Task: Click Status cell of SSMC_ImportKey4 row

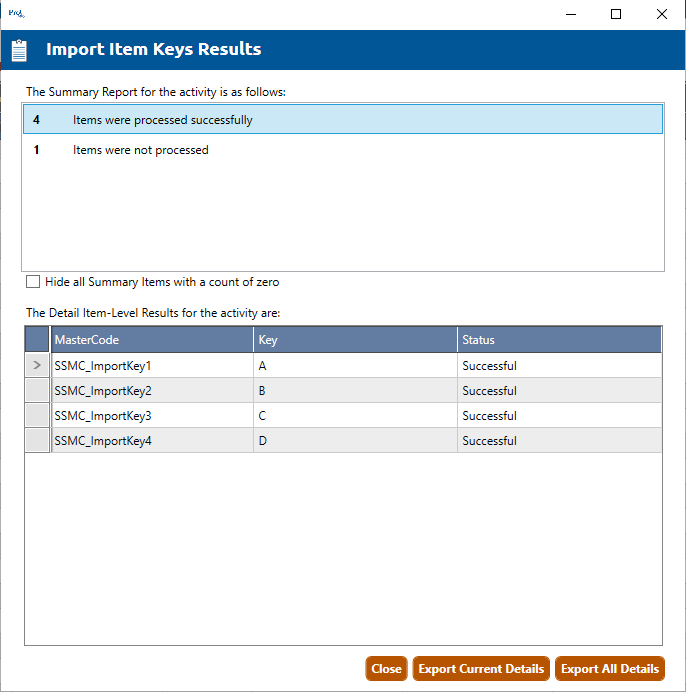Action: click(x=559, y=441)
